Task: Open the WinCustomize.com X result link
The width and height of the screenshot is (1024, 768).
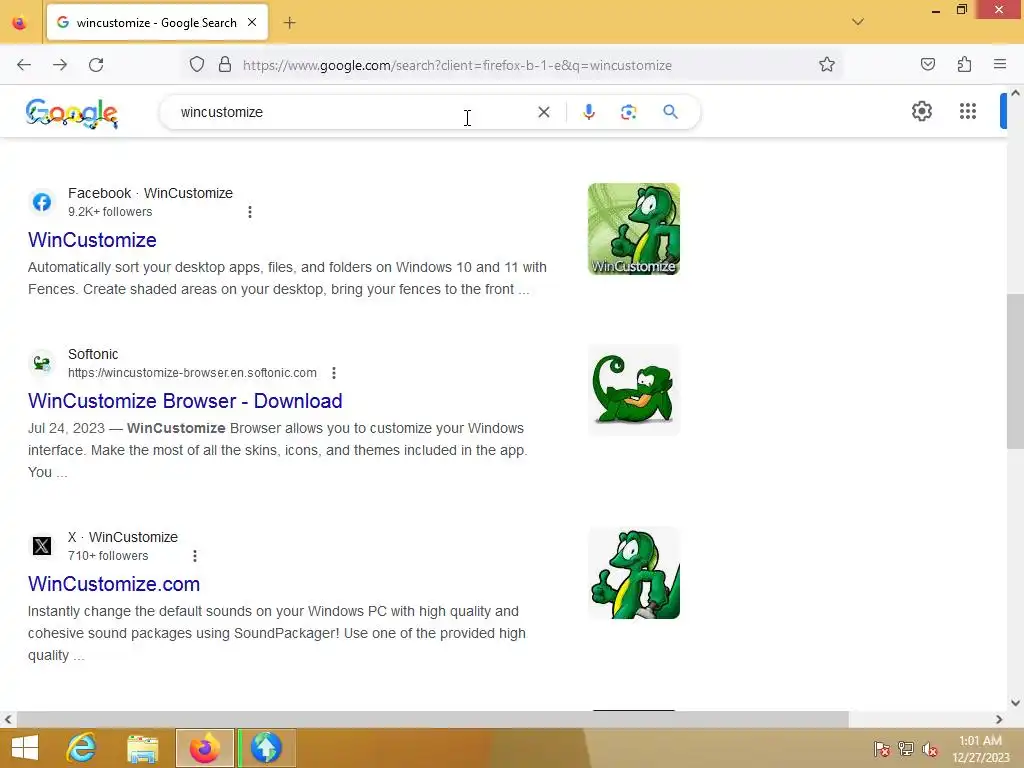Action: pos(114,584)
